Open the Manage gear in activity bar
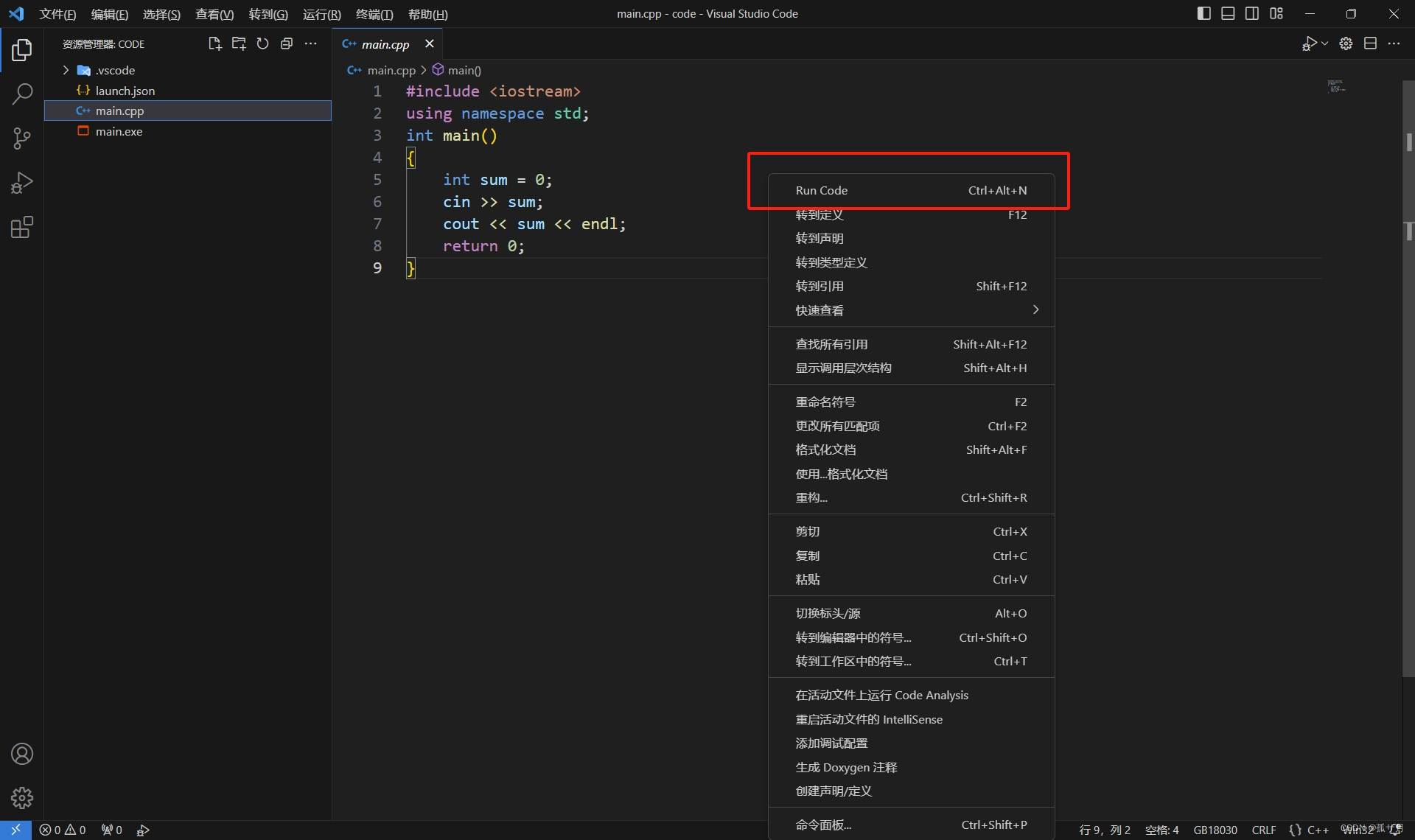The image size is (1415, 840). pyautogui.click(x=22, y=798)
